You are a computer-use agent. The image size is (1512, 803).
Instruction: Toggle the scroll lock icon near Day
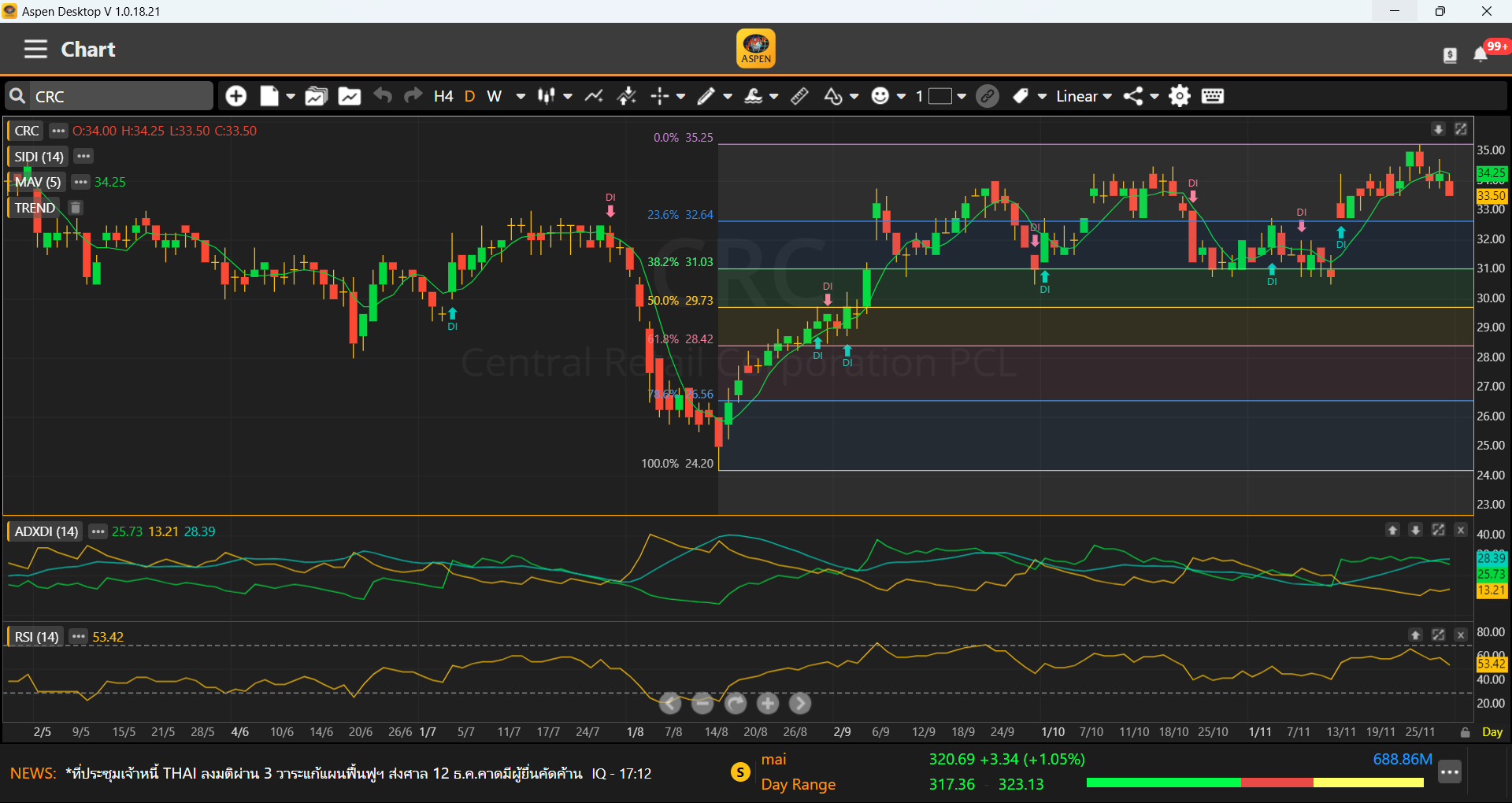[1465, 732]
